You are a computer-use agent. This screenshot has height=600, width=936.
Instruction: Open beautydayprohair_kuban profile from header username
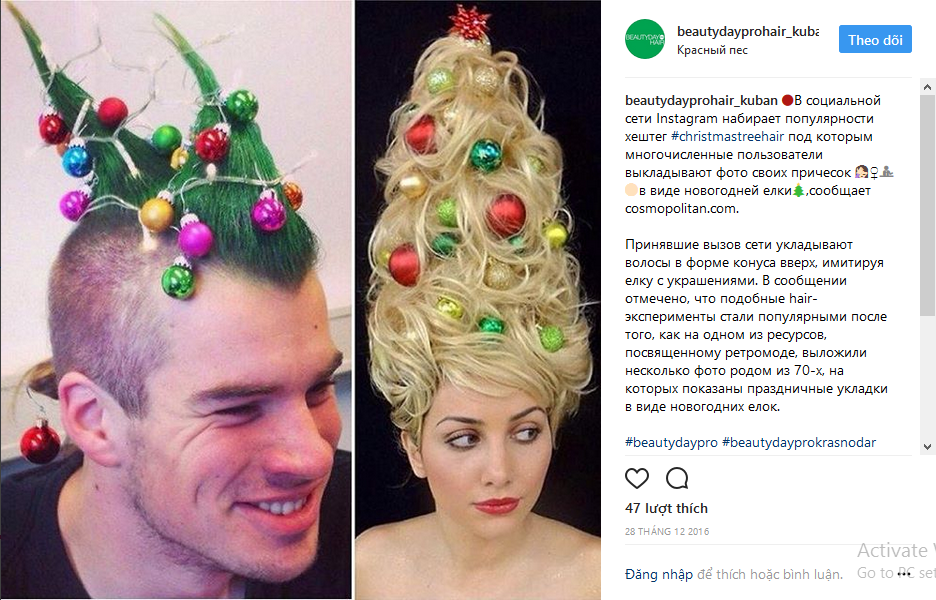point(747,32)
